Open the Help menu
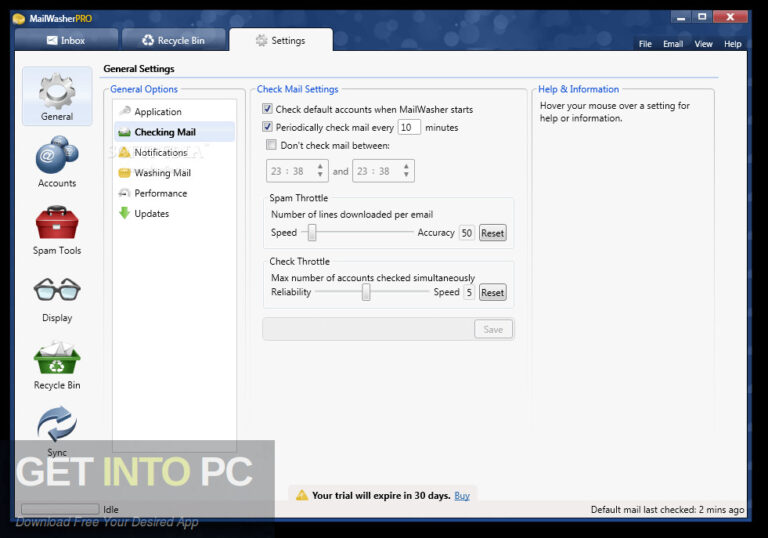768x538 pixels. click(x=733, y=44)
